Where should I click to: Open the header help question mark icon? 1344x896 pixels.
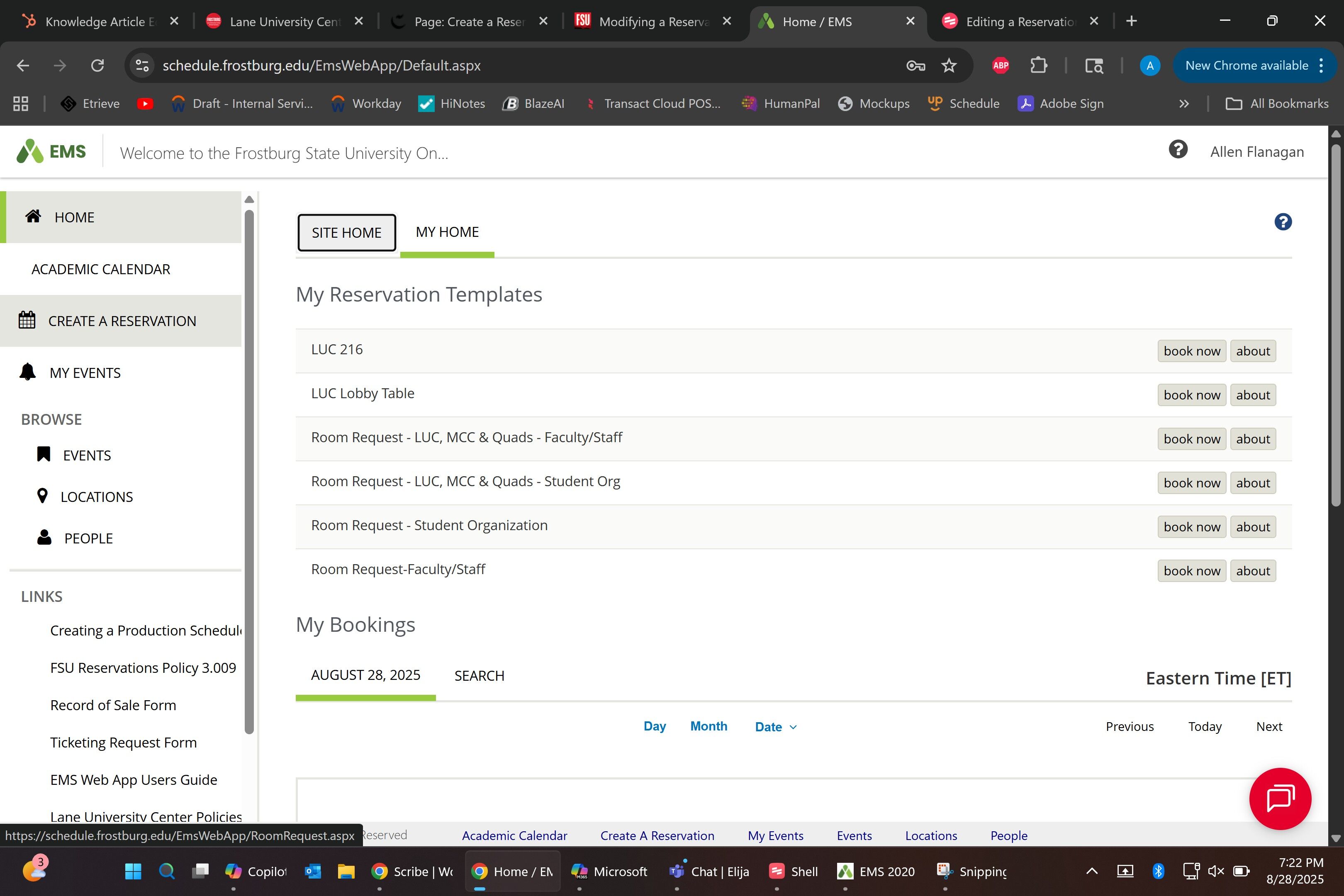pyautogui.click(x=1178, y=150)
